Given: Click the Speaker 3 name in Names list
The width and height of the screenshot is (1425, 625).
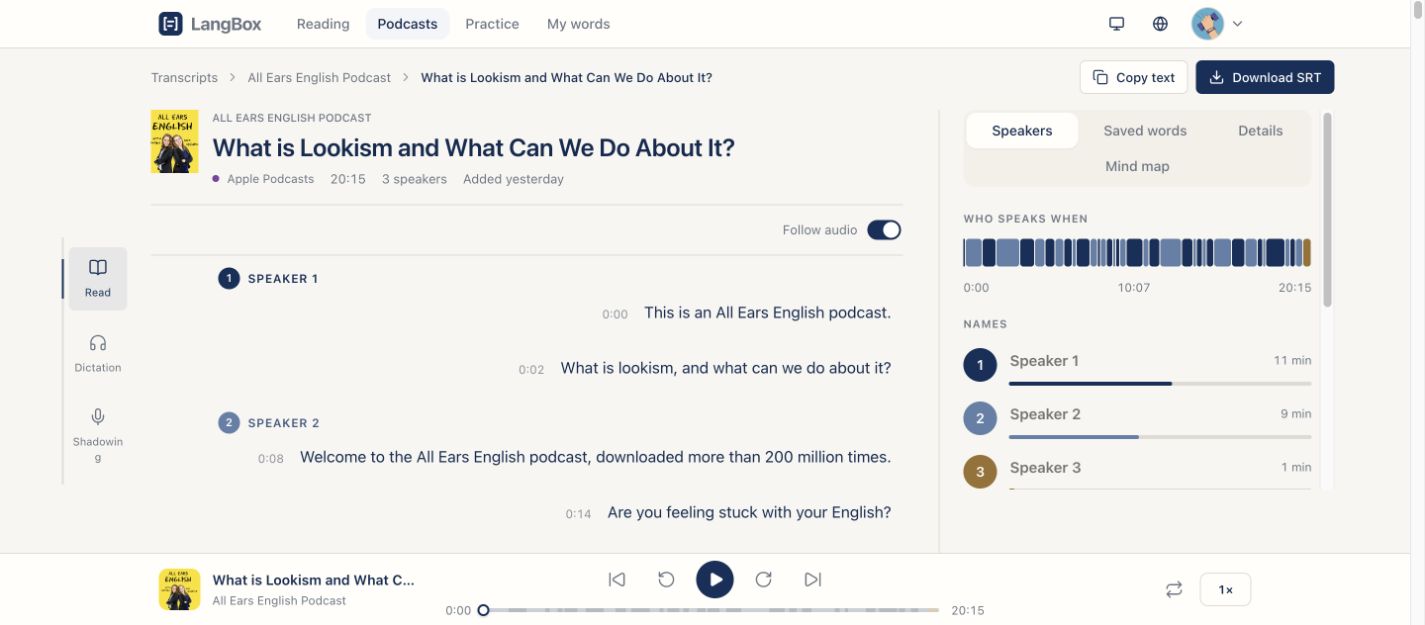Looking at the screenshot, I should [1045, 467].
